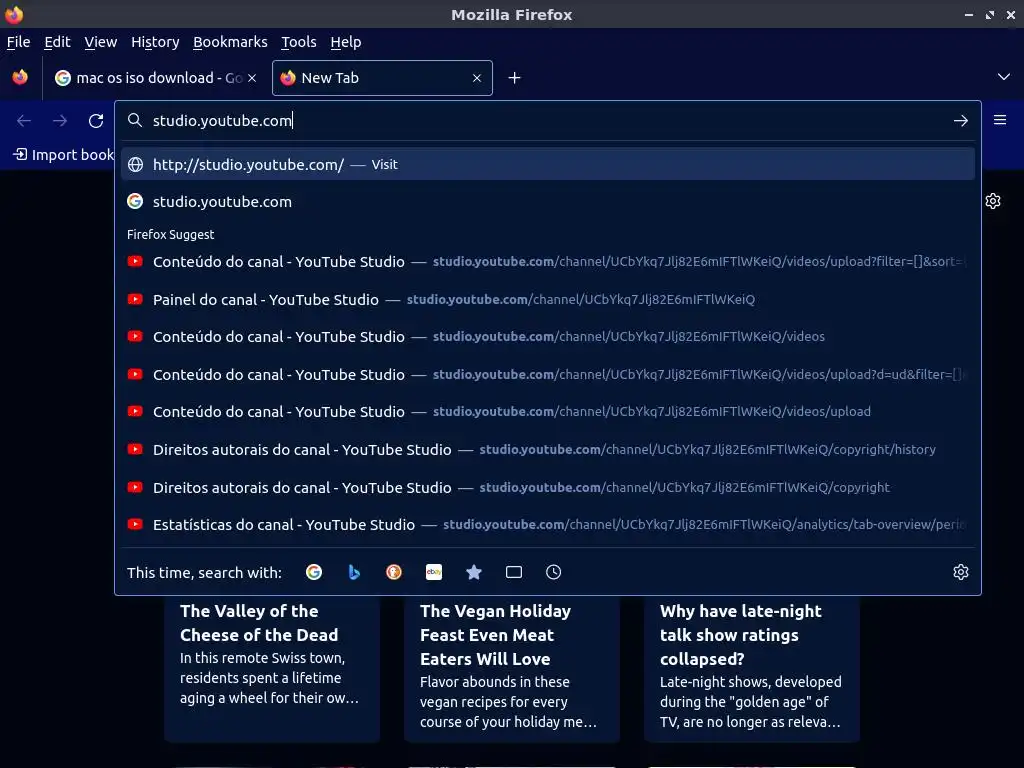Viewport: 1024px width, 768px height.
Task: Open Estatísticas do canal analytics suggestion
Action: coord(547,525)
